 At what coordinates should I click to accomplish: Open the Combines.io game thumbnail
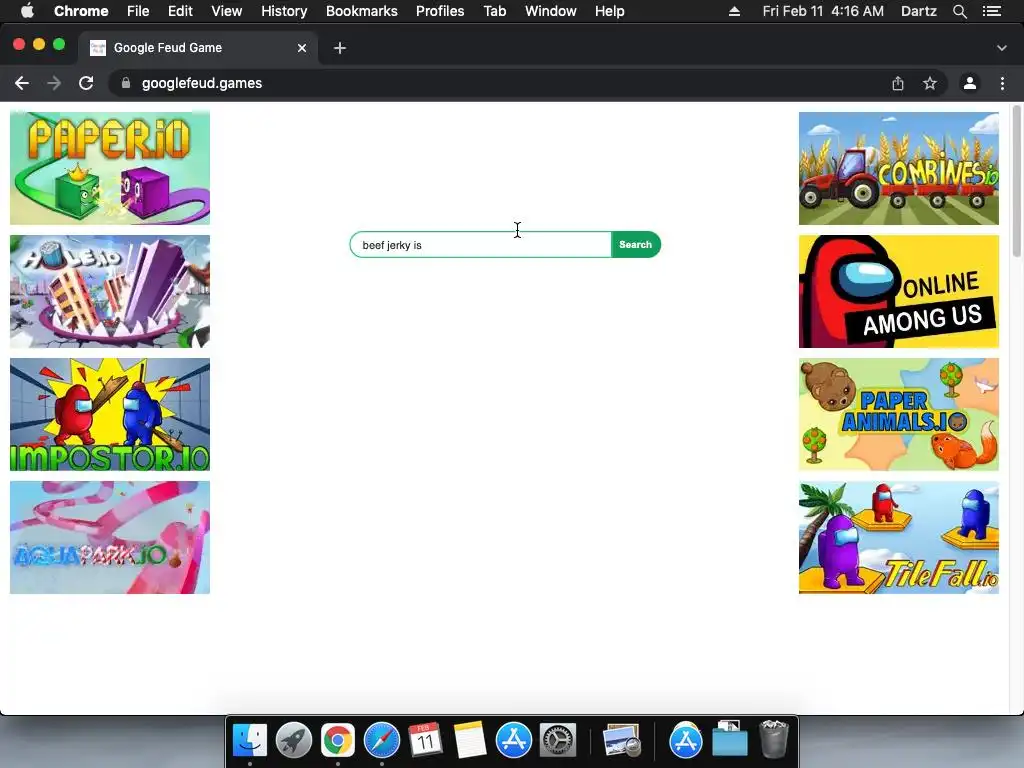pos(899,168)
